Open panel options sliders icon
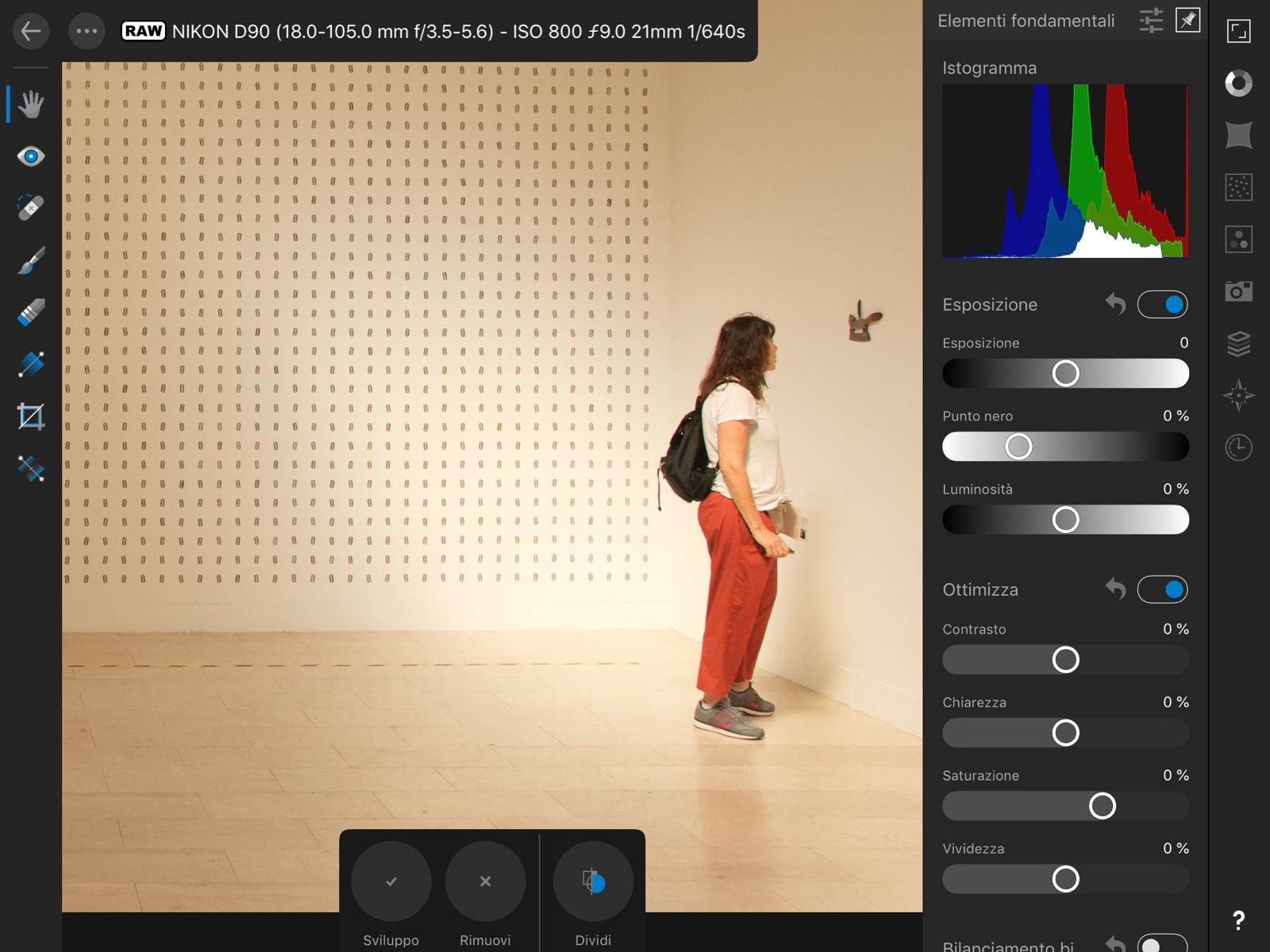This screenshot has height=952, width=1270. coord(1151,21)
